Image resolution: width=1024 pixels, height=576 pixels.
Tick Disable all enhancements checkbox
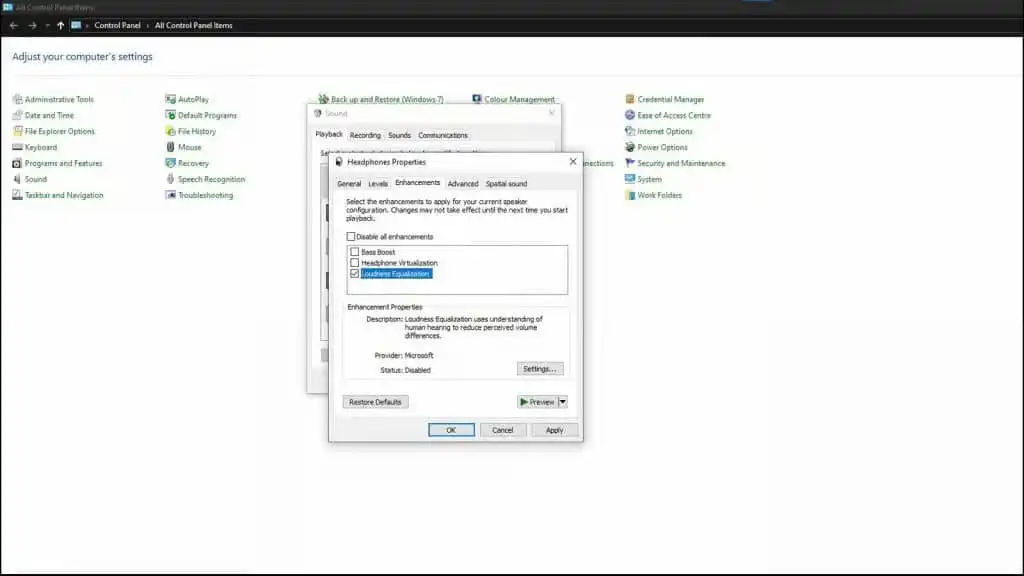[351, 236]
